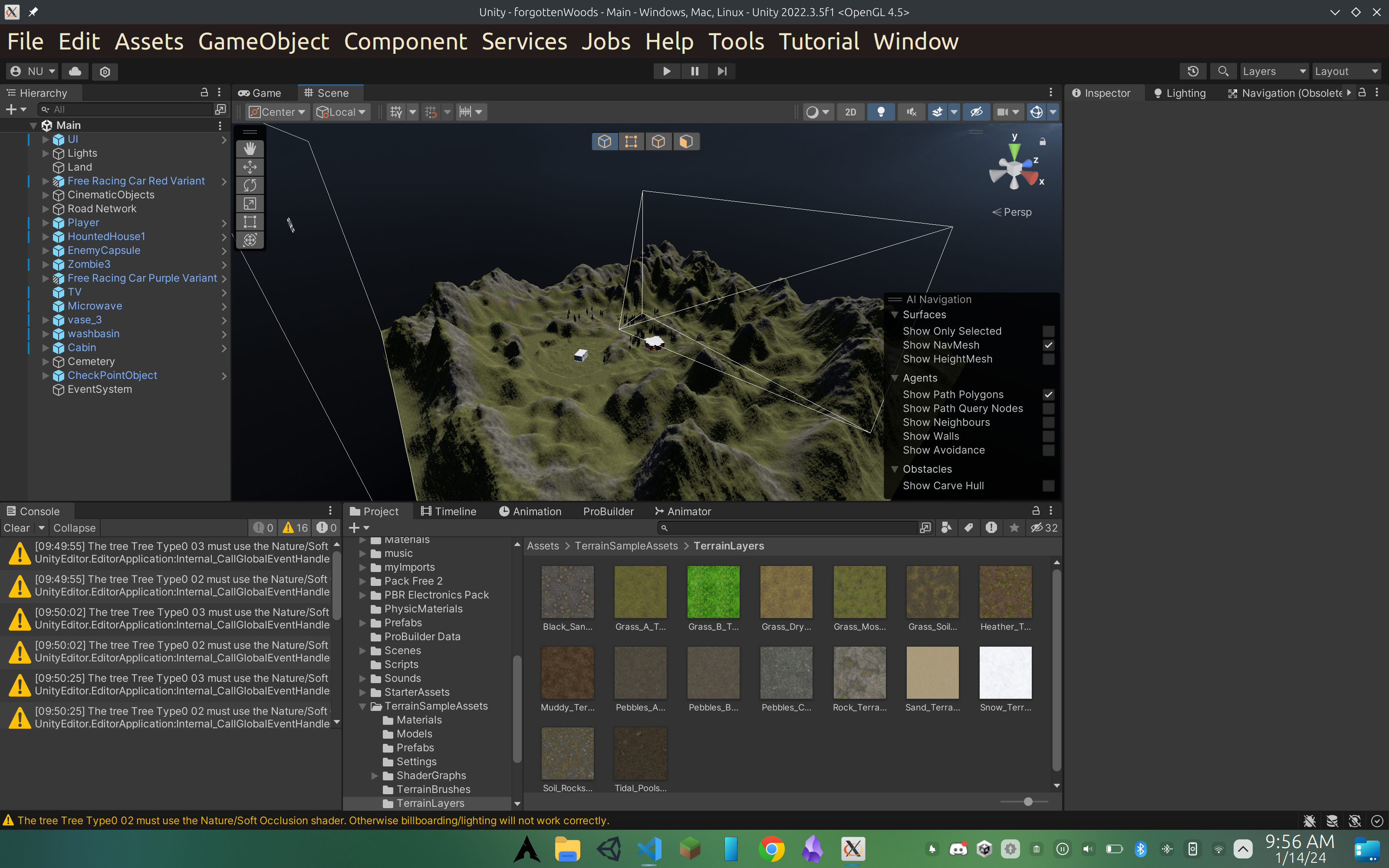Image resolution: width=1389 pixels, height=868 pixels.
Task: Click Search by Type icon in Project
Action: click(946, 528)
